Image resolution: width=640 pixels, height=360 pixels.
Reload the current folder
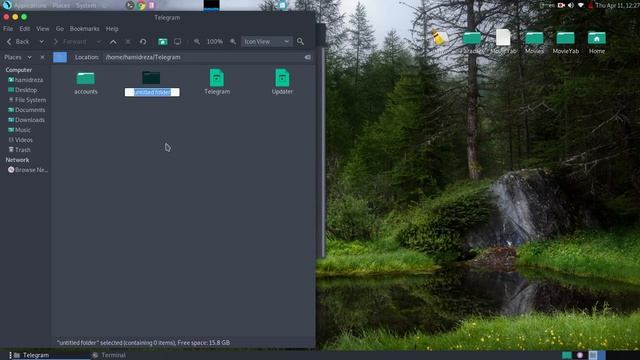(x=143, y=42)
